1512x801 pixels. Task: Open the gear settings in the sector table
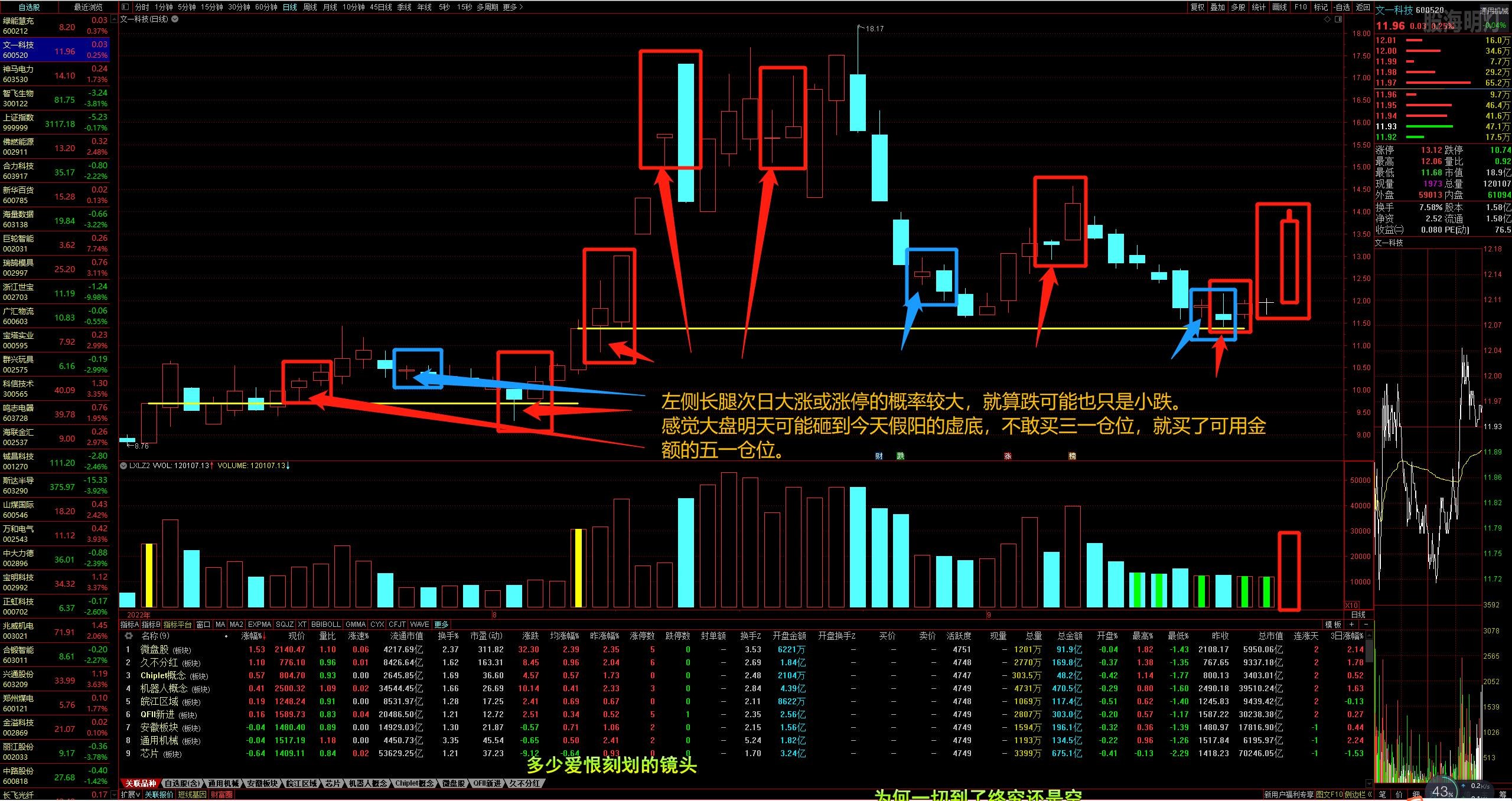pyautogui.click(x=128, y=636)
